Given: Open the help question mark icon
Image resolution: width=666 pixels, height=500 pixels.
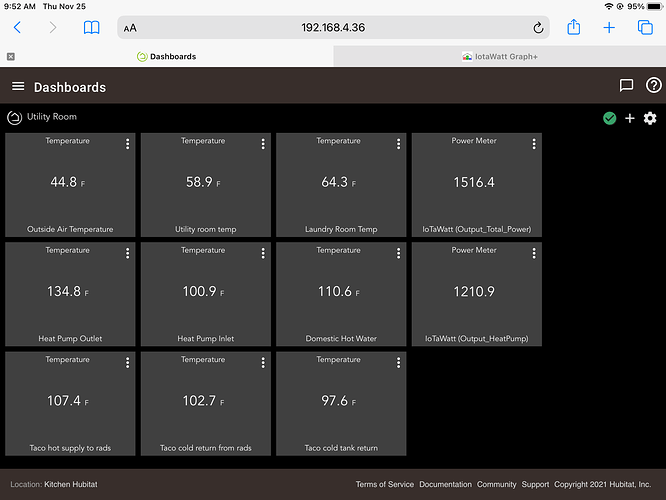Looking at the screenshot, I should (x=653, y=85).
